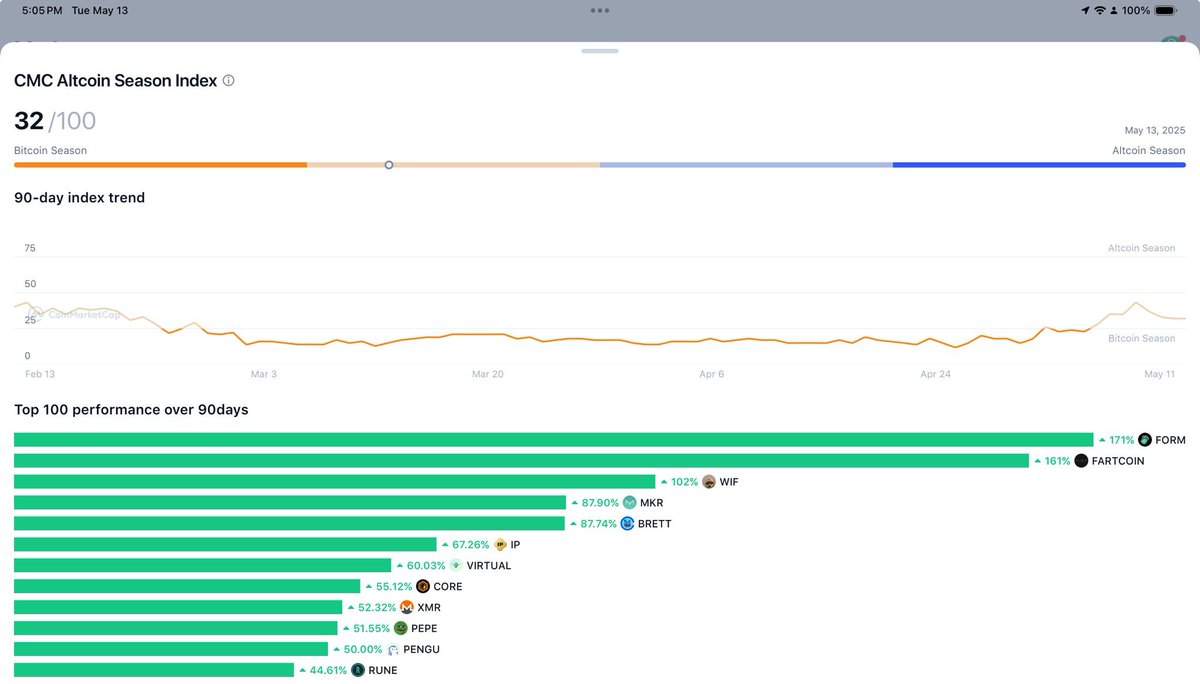The image size is (1200, 684).
Task: Tap the dark orange Bitcoin Season segment
Action: 160,165
